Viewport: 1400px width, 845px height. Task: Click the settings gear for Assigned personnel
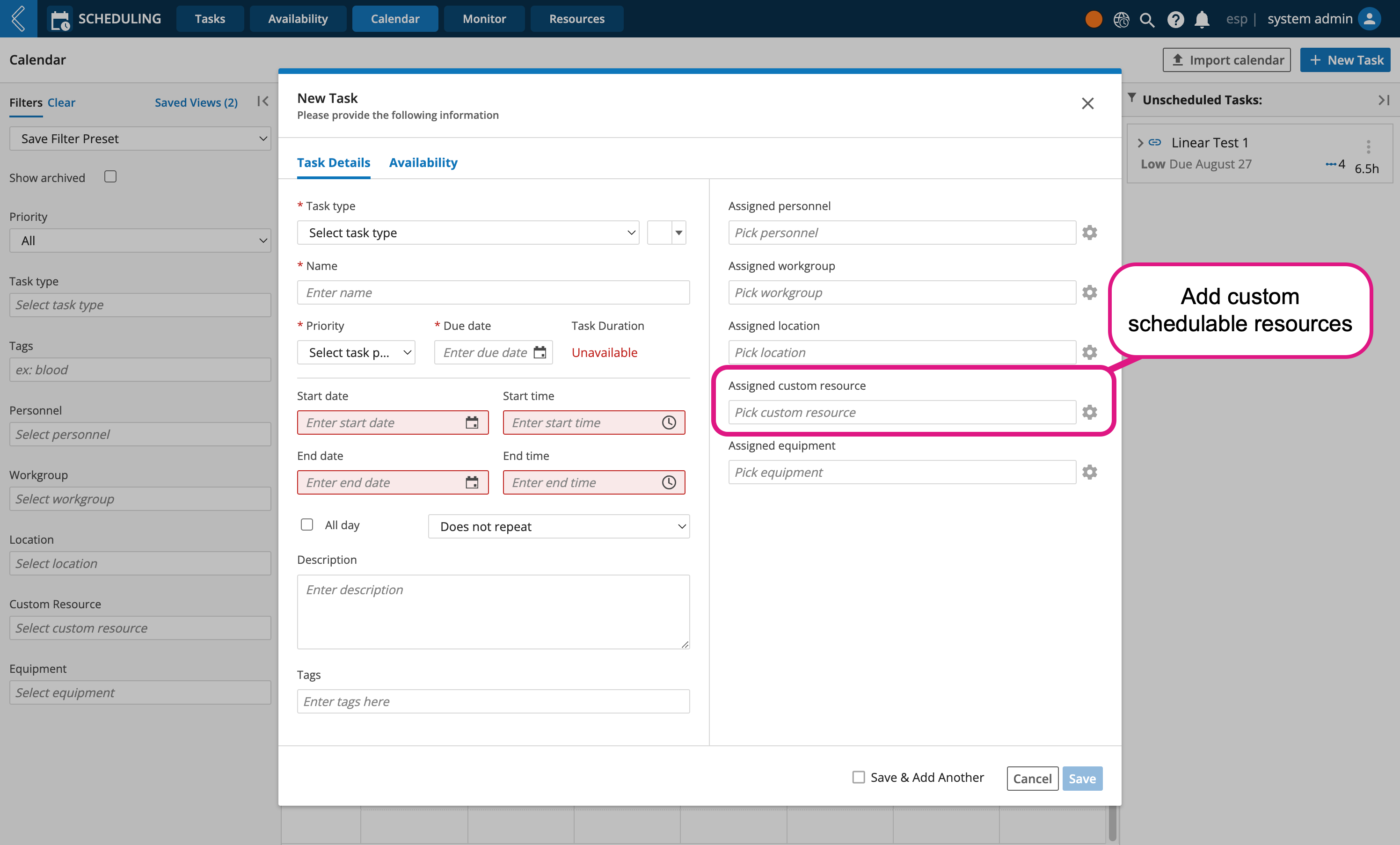[x=1089, y=232]
